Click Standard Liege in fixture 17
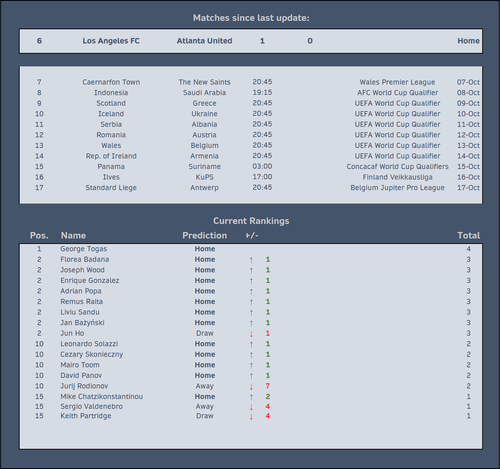500x469 pixels. (111, 188)
